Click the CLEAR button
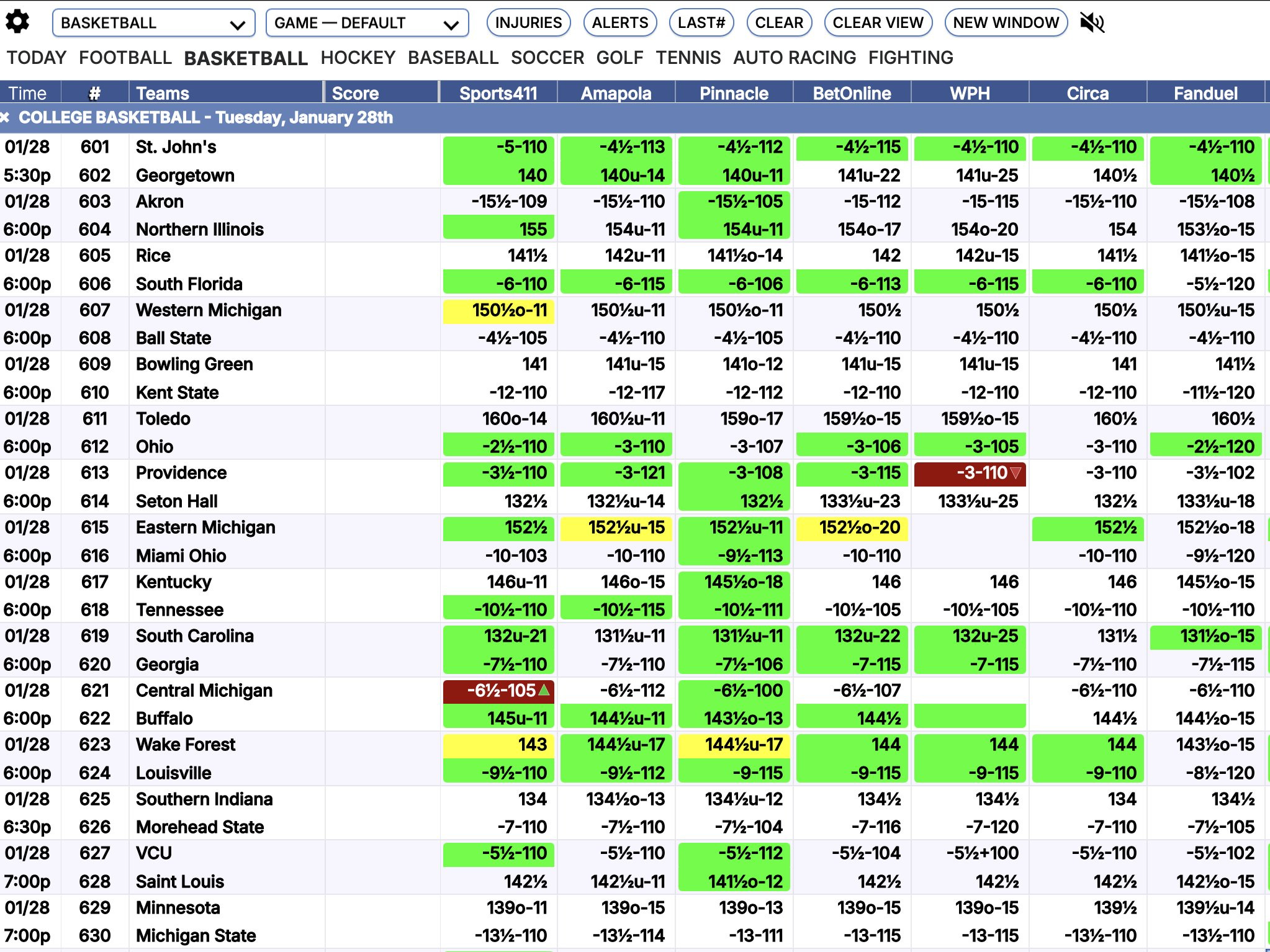Viewport: 1270px width, 952px height. click(x=779, y=23)
